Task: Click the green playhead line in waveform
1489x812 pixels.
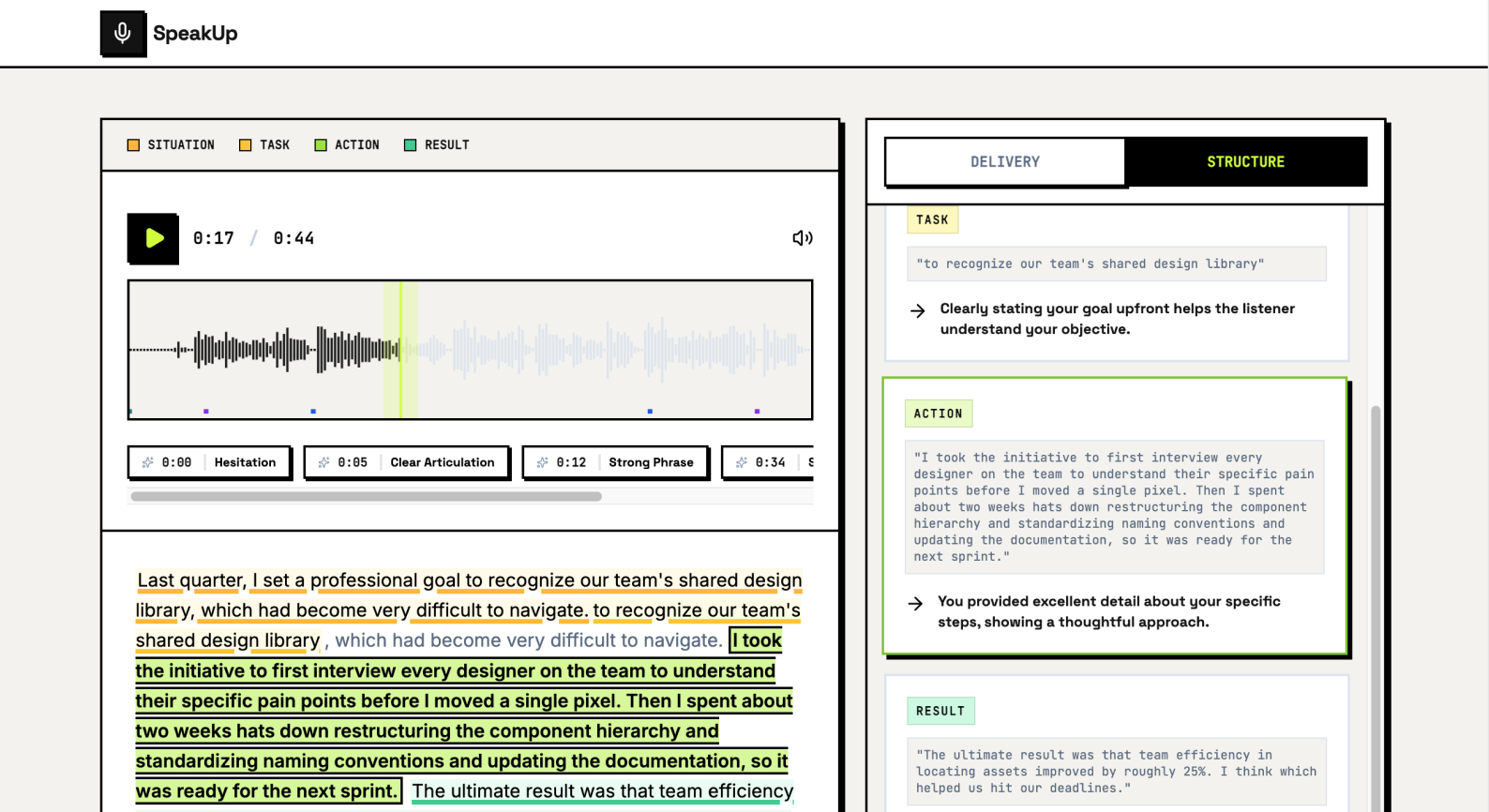Action: point(400,350)
